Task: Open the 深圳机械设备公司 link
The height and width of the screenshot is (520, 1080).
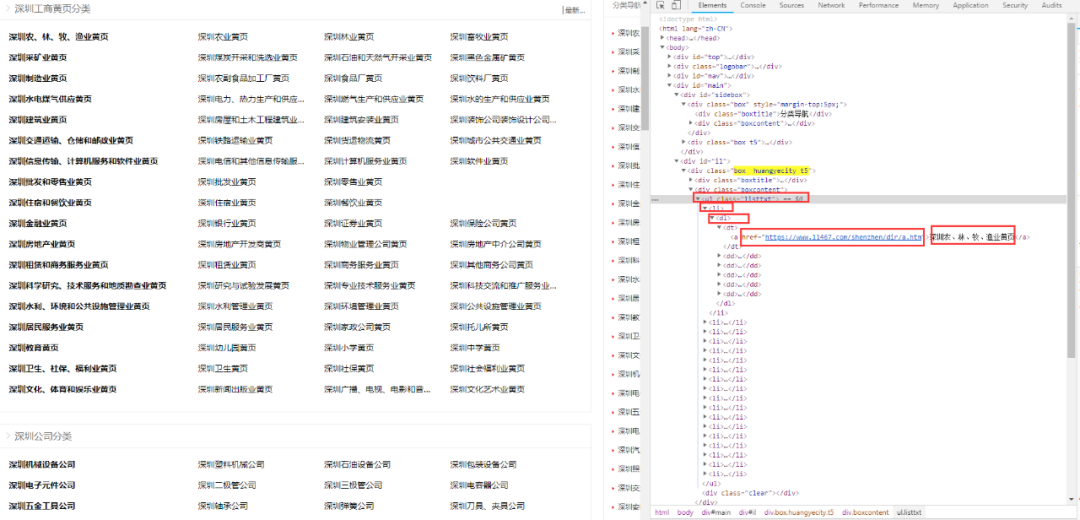Action: pyautogui.click(x=42, y=465)
